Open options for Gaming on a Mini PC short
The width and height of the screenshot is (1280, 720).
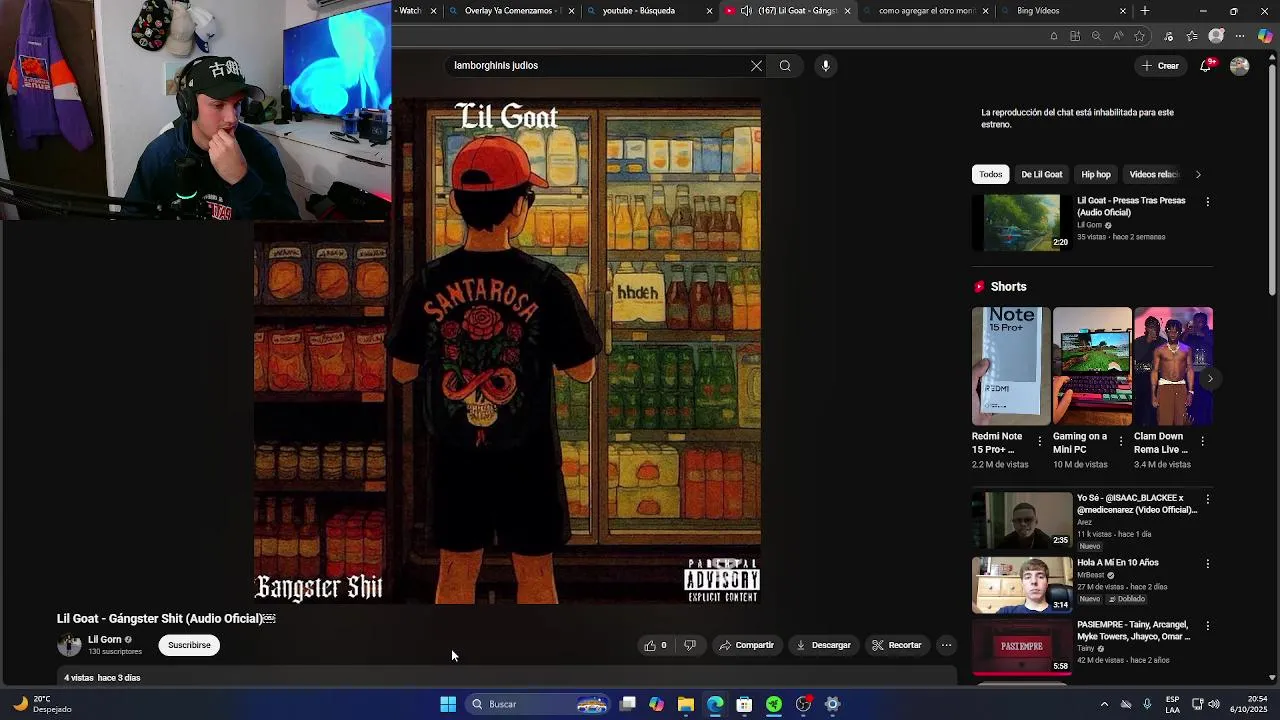pyautogui.click(x=1121, y=441)
